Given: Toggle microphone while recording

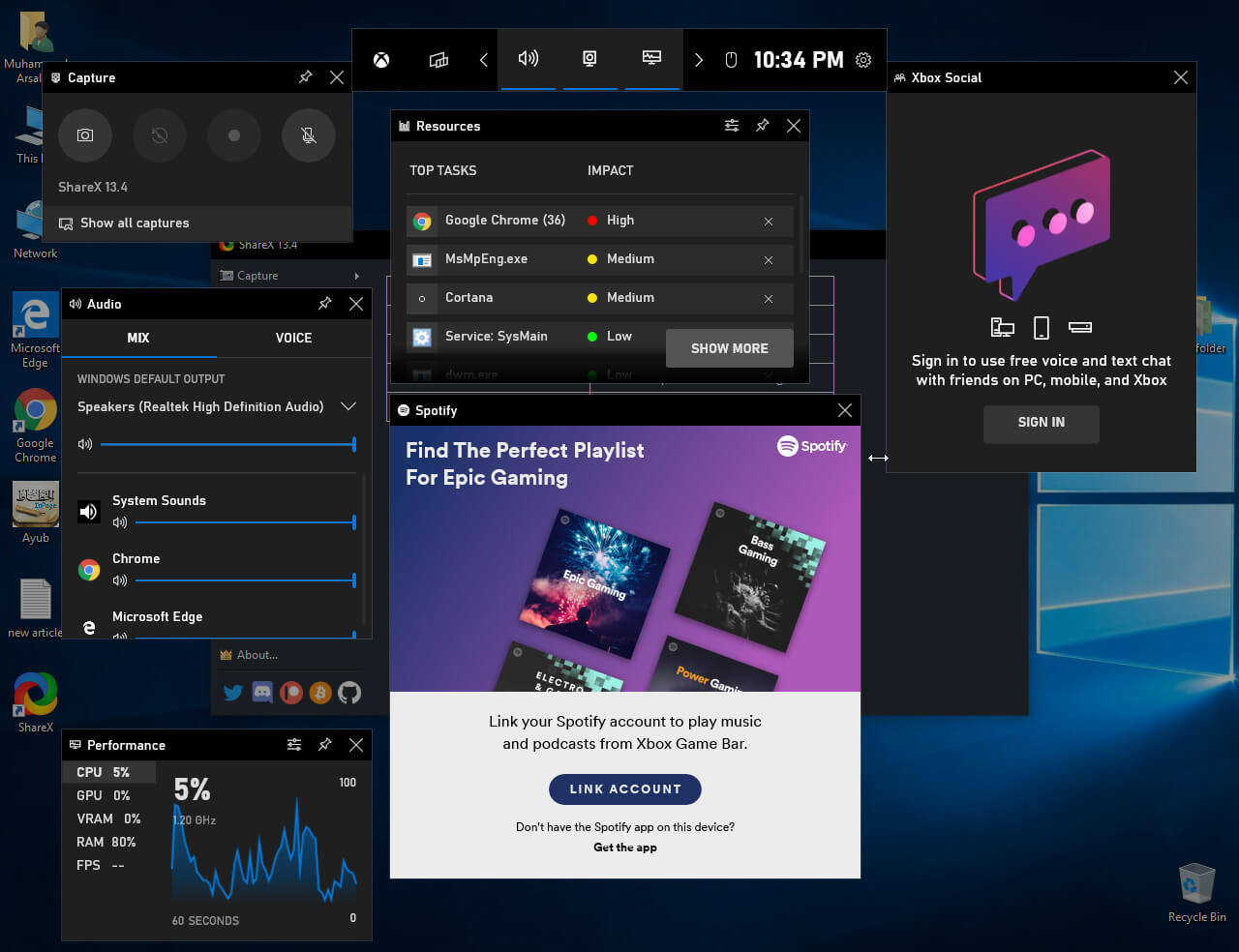Looking at the screenshot, I should coord(309,135).
